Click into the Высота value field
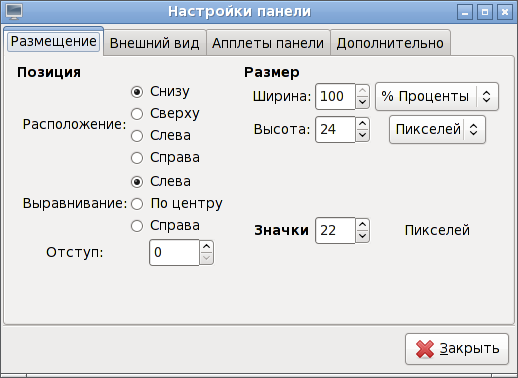The height and width of the screenshot is (378, 518). [335, 130]
